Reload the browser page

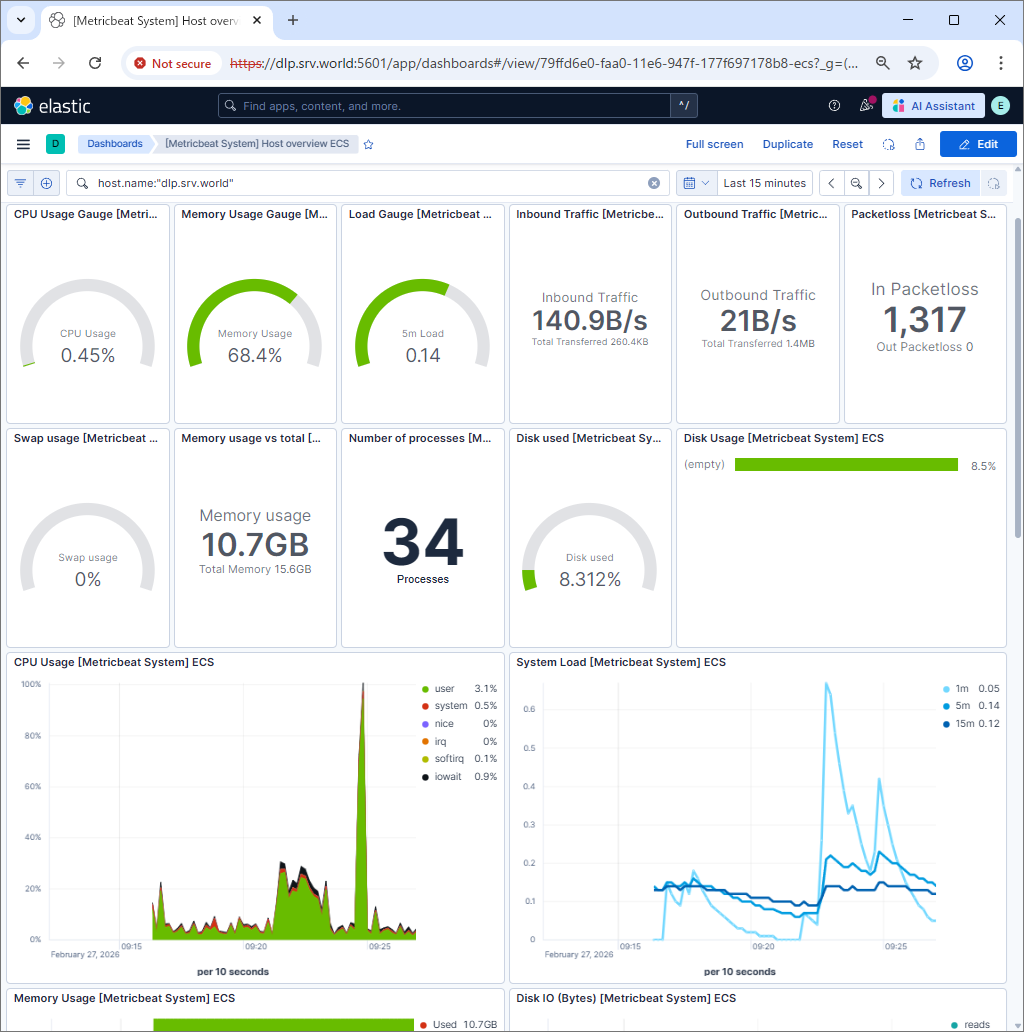pos(95,63)
